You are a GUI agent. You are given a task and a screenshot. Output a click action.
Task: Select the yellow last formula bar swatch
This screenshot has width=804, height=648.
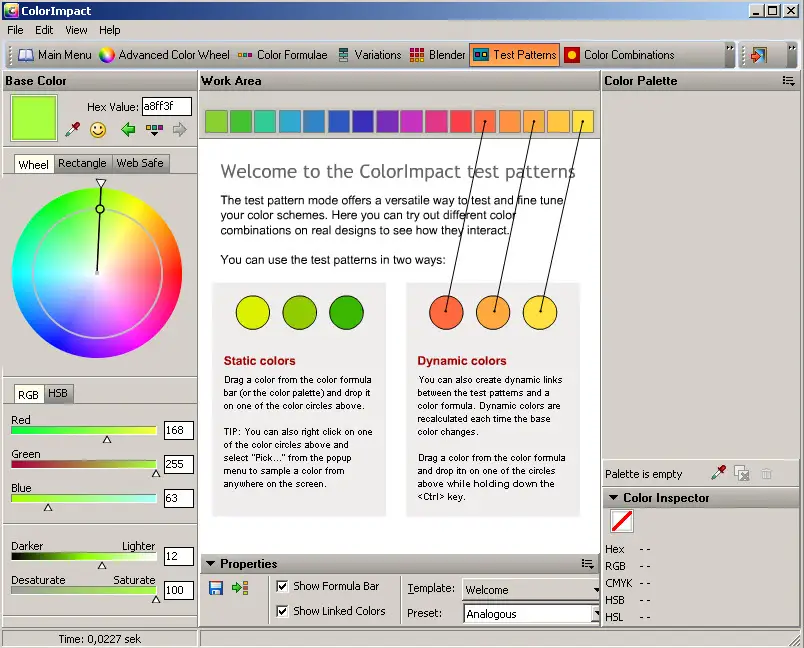click(582, 122)
